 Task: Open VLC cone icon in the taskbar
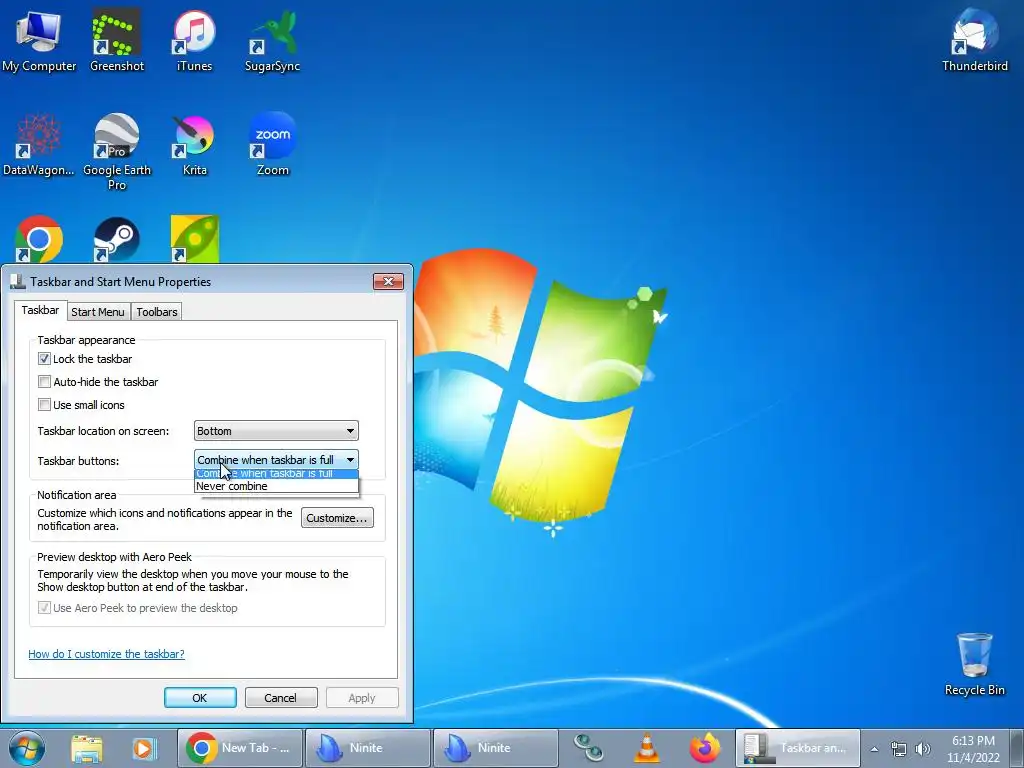[647, 748]
